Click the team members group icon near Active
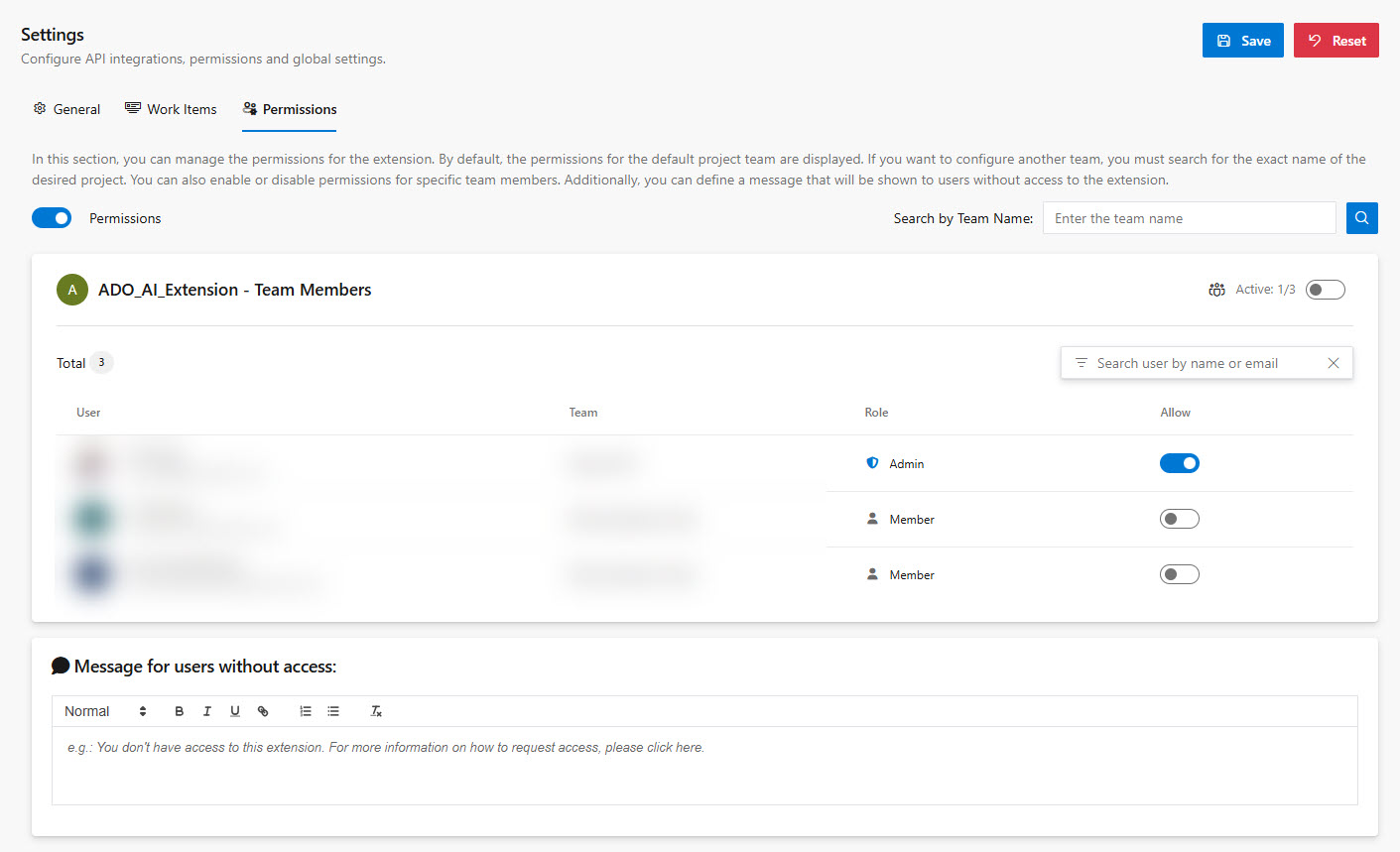This screenshot has width=1400, height=852. [1216, 289]
